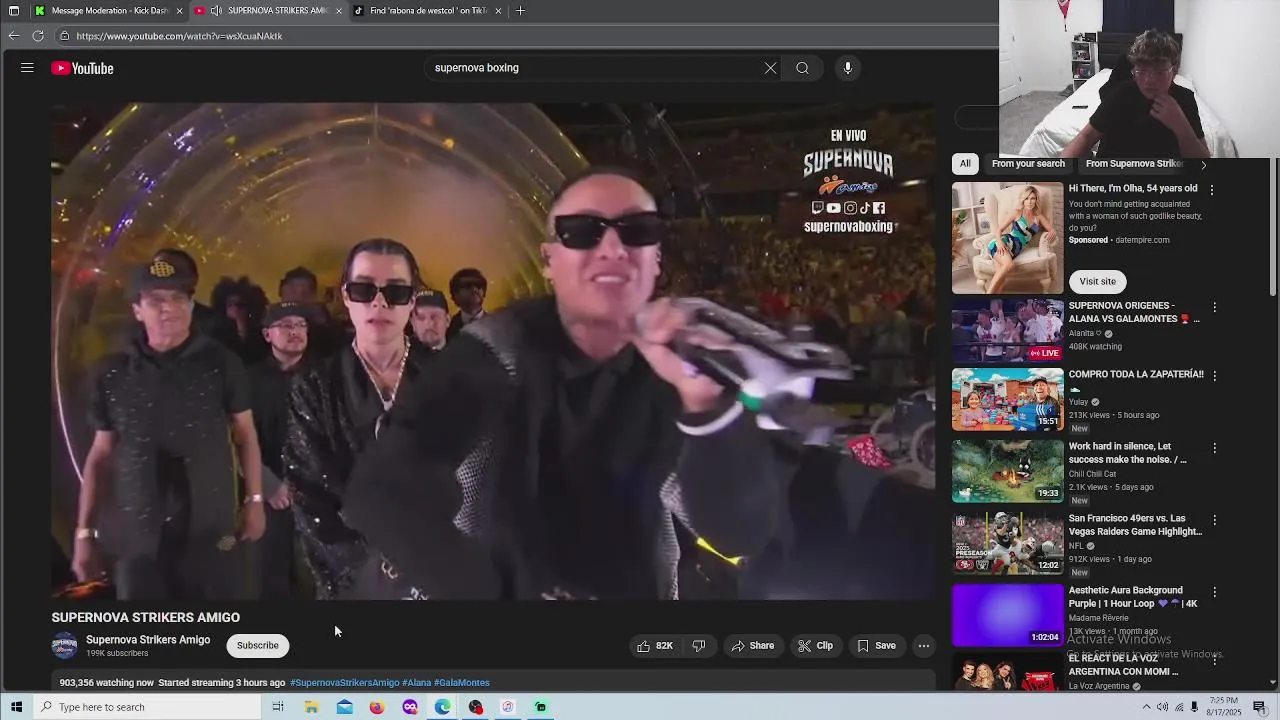Close the TikTok browser tab

(498, 11)
